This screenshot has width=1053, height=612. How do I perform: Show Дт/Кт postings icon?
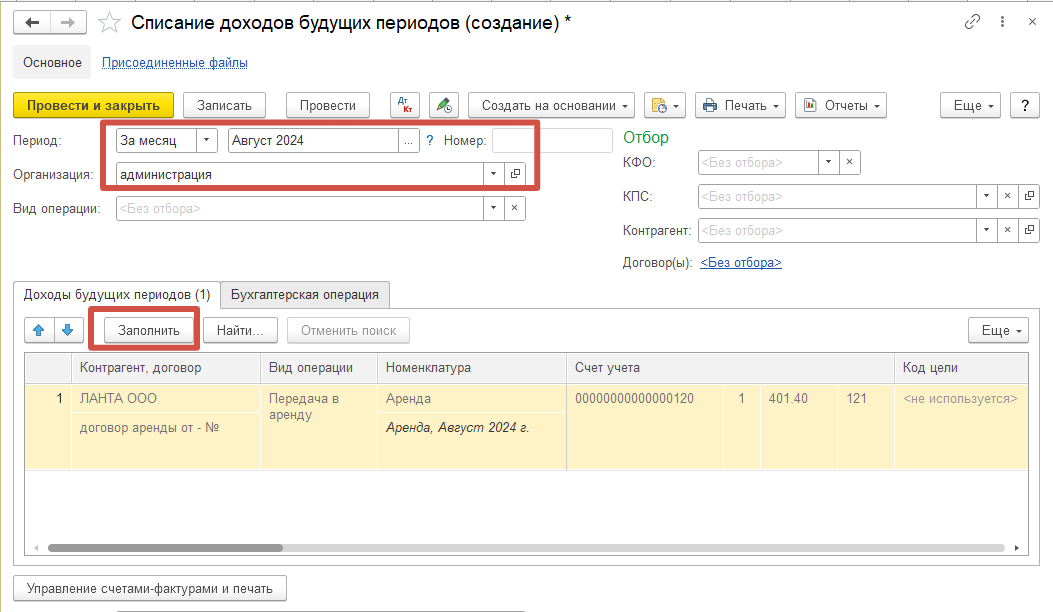click(405, 105)
